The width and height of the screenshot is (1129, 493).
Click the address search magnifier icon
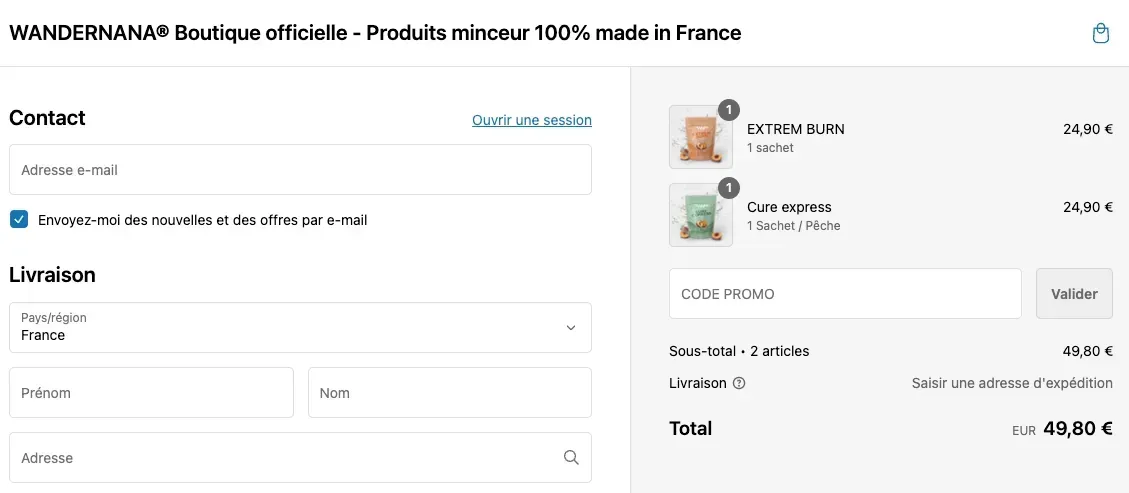pyautogui.click(x=571, y=458)
